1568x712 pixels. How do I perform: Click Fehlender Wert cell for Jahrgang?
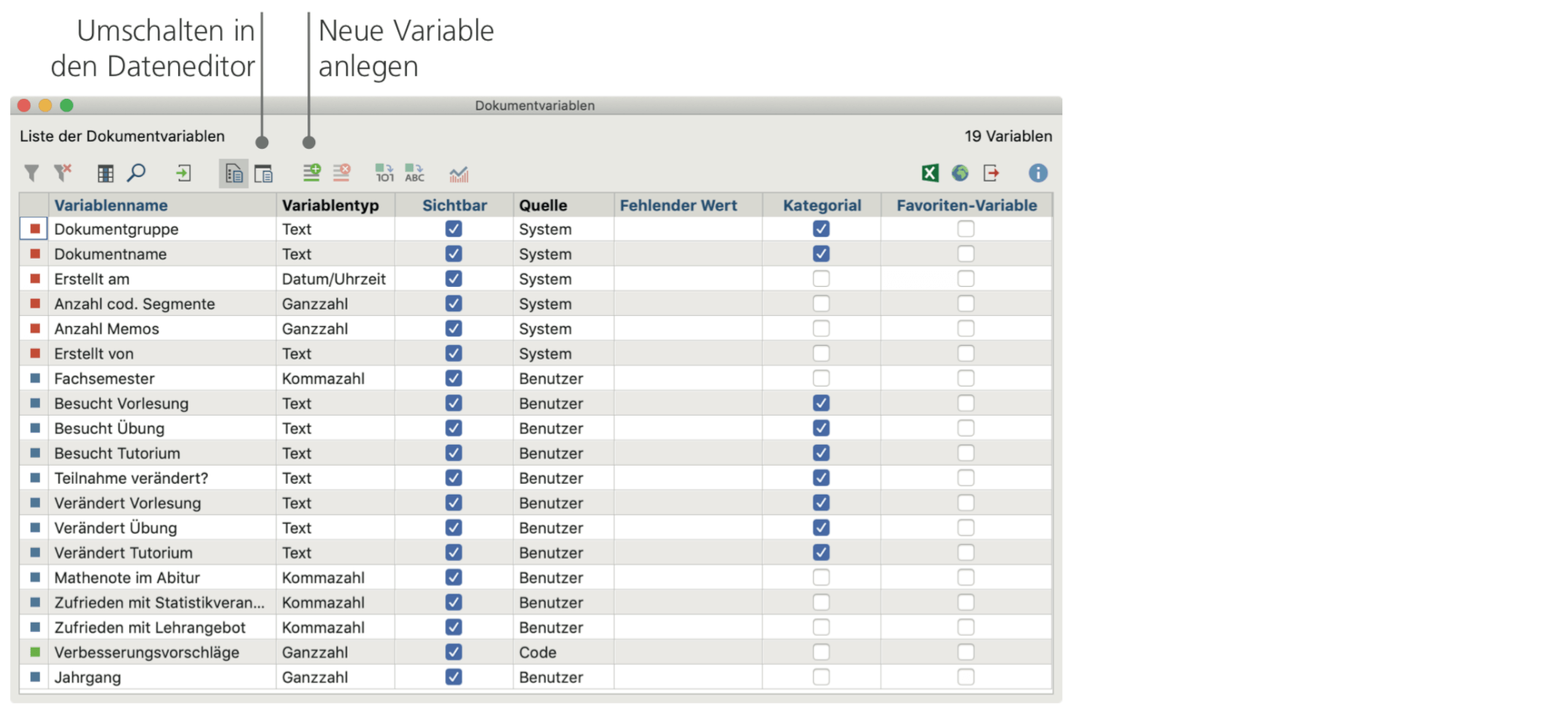[x=688, y=677]
